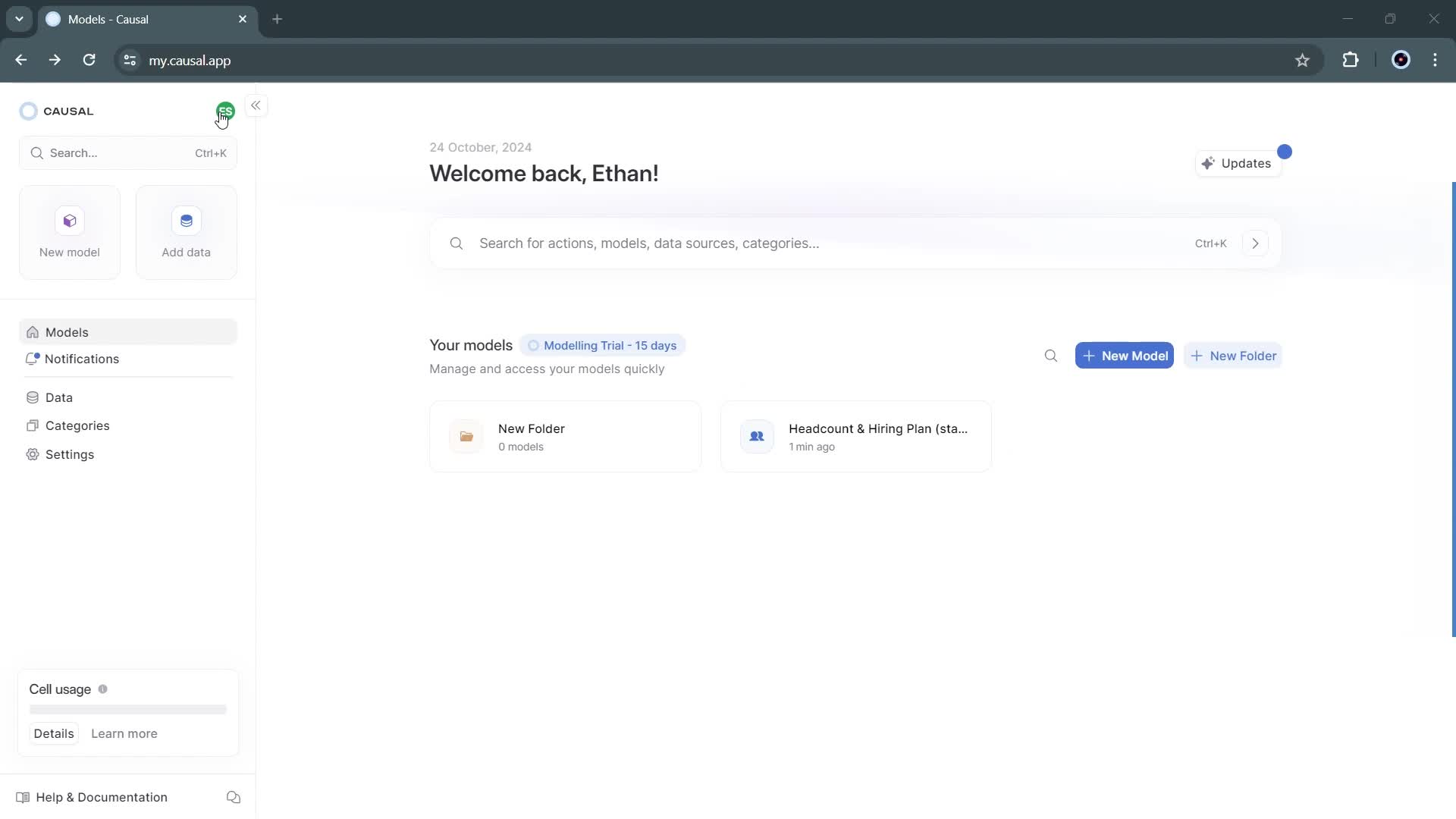Click the Categories icon in sidebar
The height and width of the screenshot is (819, 1456).
tap(33, 425)
